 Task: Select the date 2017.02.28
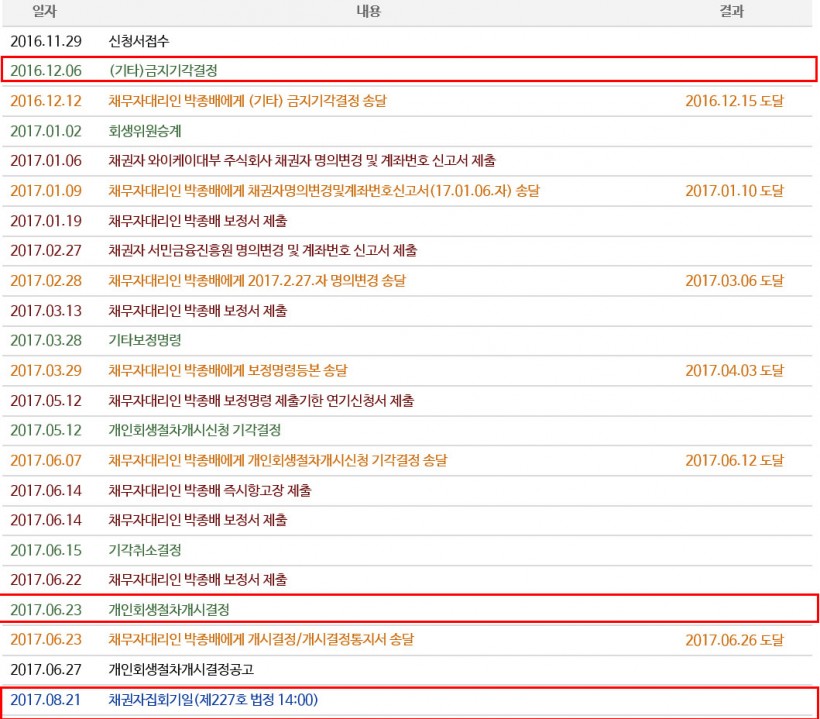pos(46,281)
